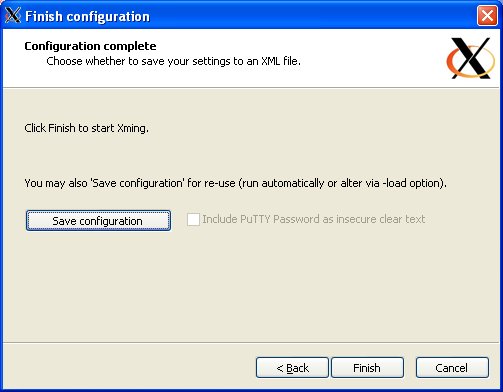Toggle the Include PuTTY Password checkbox
The height and width of the screenshot is (392, 503).
193,220
